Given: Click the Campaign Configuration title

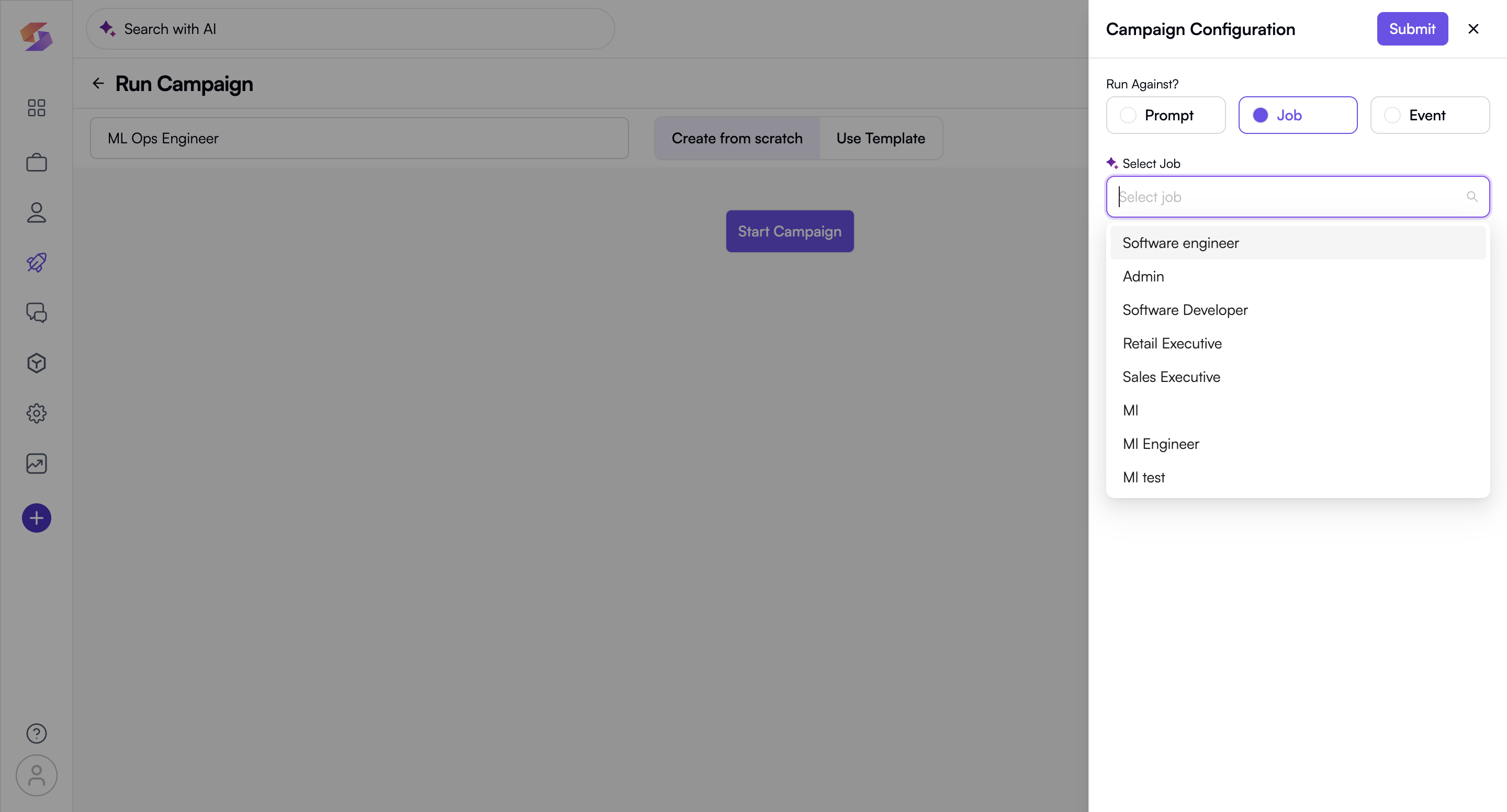Looking at the screenshot, I should (1200, 29).
